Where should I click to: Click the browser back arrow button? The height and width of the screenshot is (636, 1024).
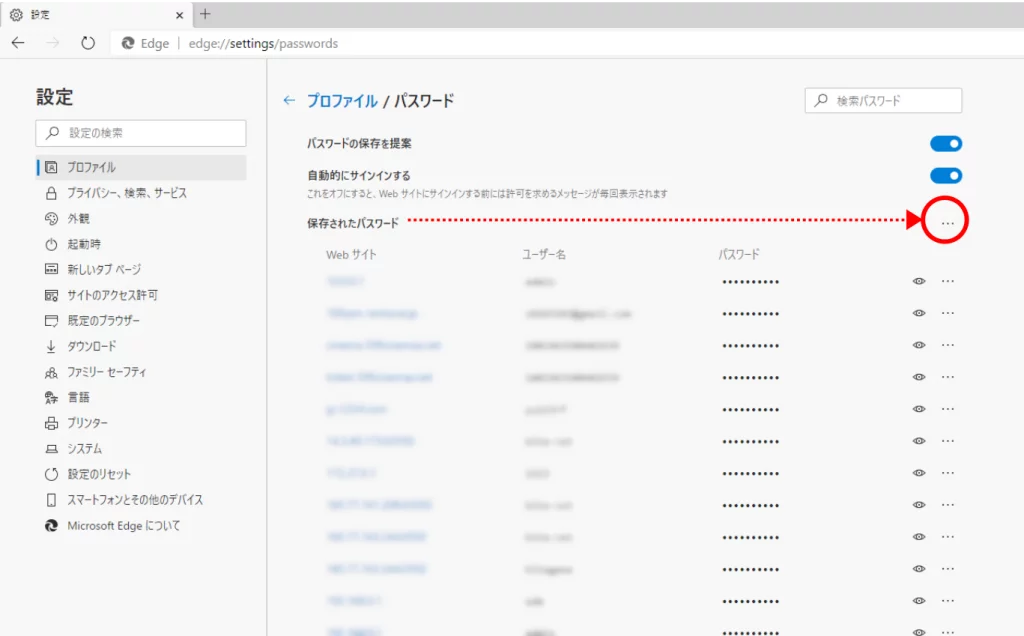coord(18,43)
